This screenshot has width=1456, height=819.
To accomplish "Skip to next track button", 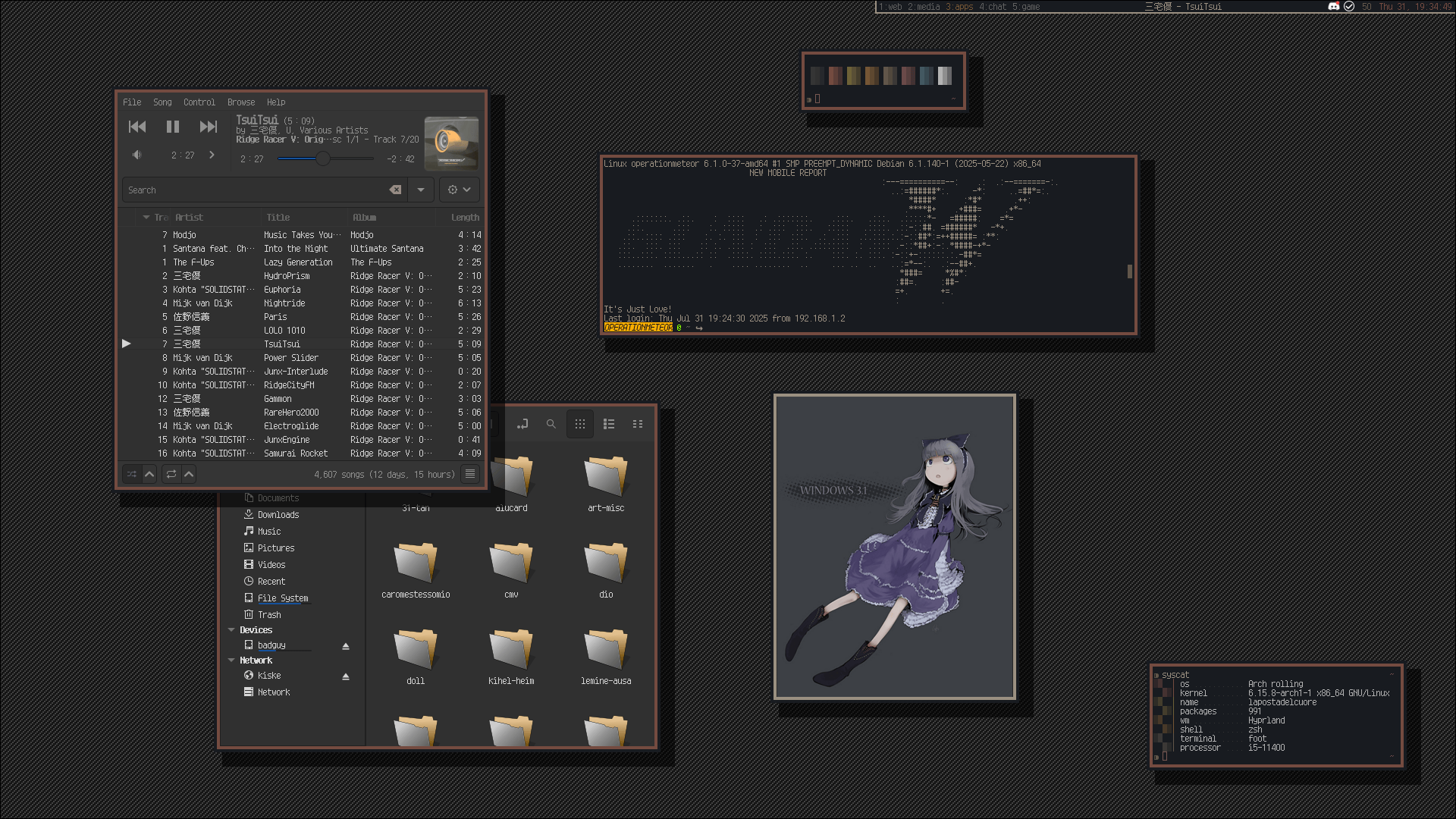I will [x=208, y=127].
